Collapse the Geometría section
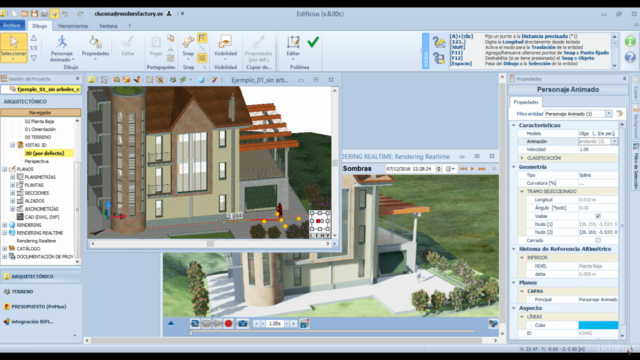Screen dimensions: 640x360 (x=514, y=167)
